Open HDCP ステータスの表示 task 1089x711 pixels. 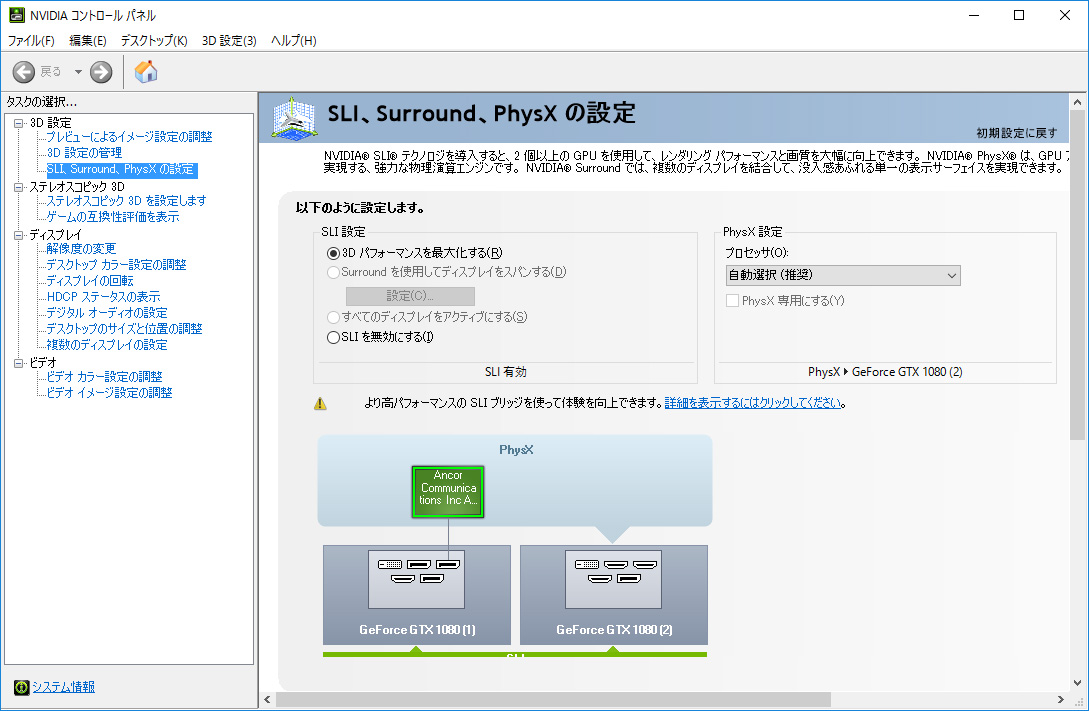pyautogui.click(x=103, y=296)
